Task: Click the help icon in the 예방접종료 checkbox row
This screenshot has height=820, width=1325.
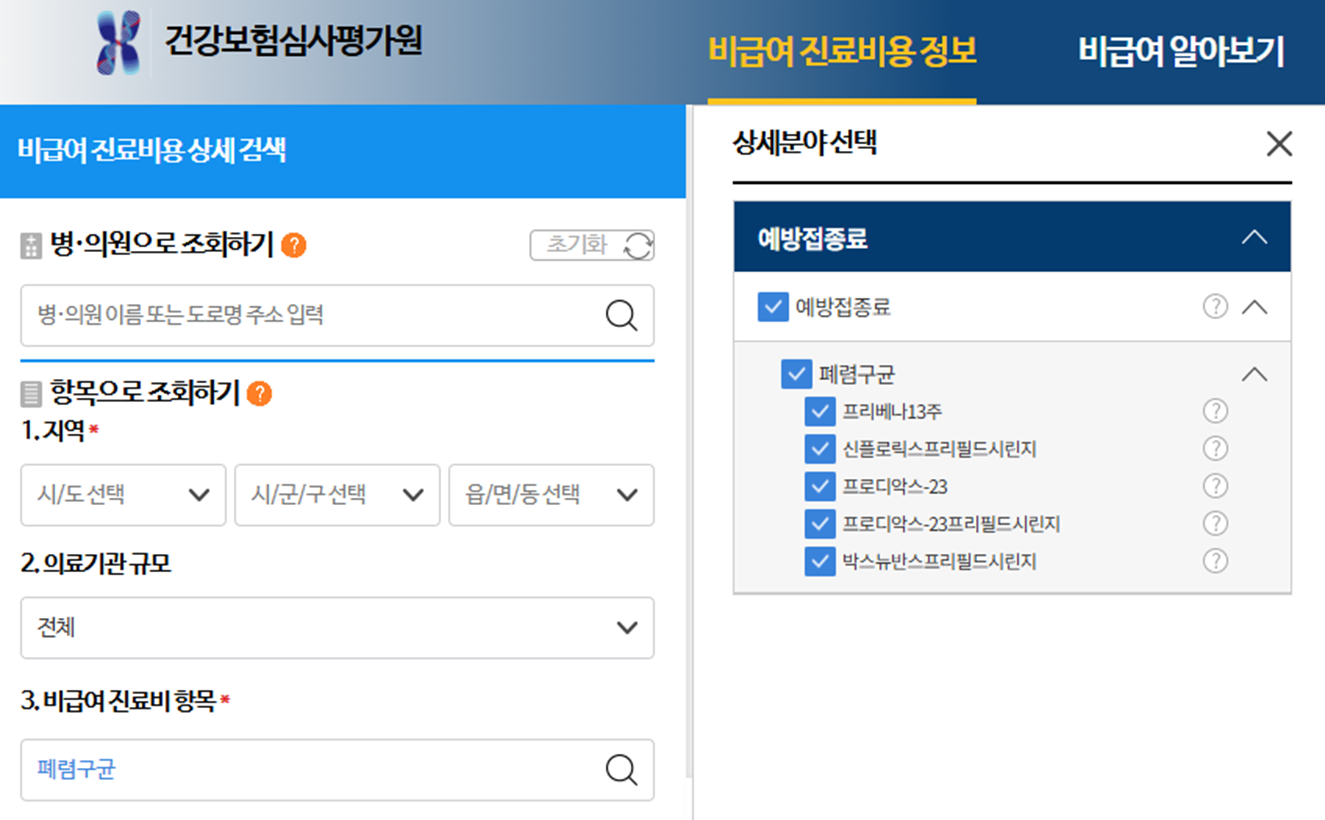Action: pyautogui.click(x=1215, y=307)
